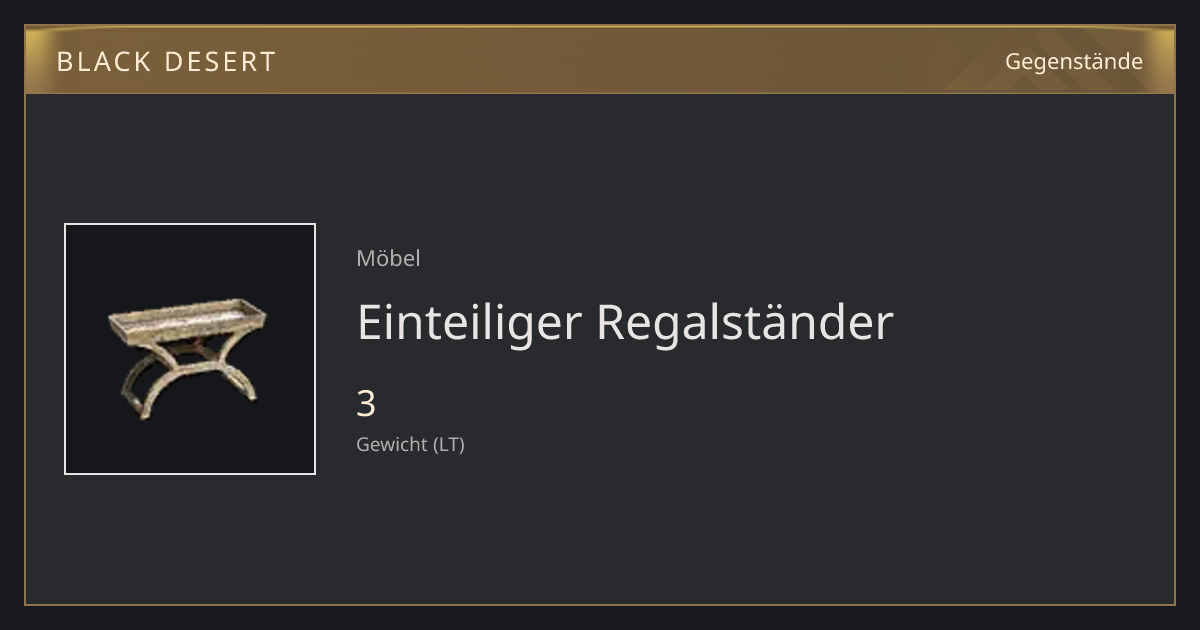Select the word Einteiliger in the title

click(470, 322)
